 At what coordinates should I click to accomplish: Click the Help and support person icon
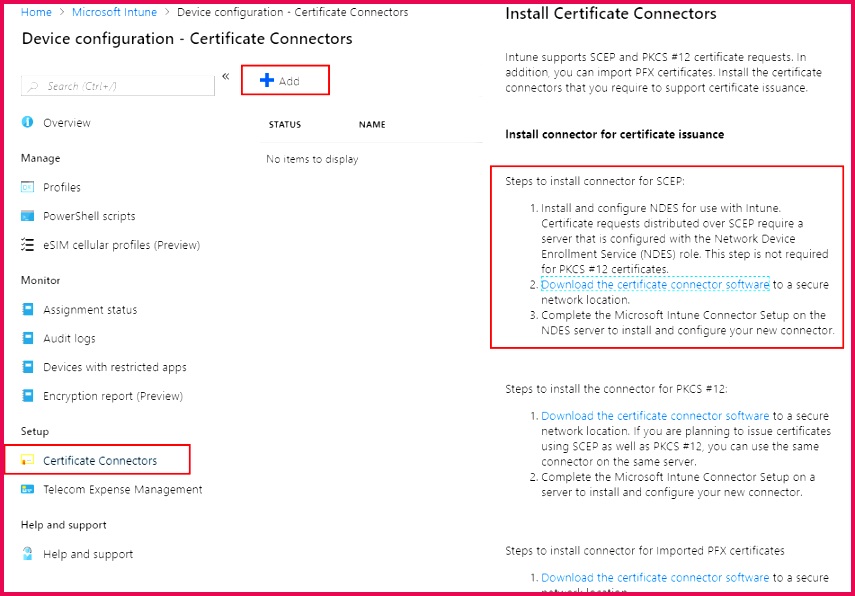(x=27, y=553)
